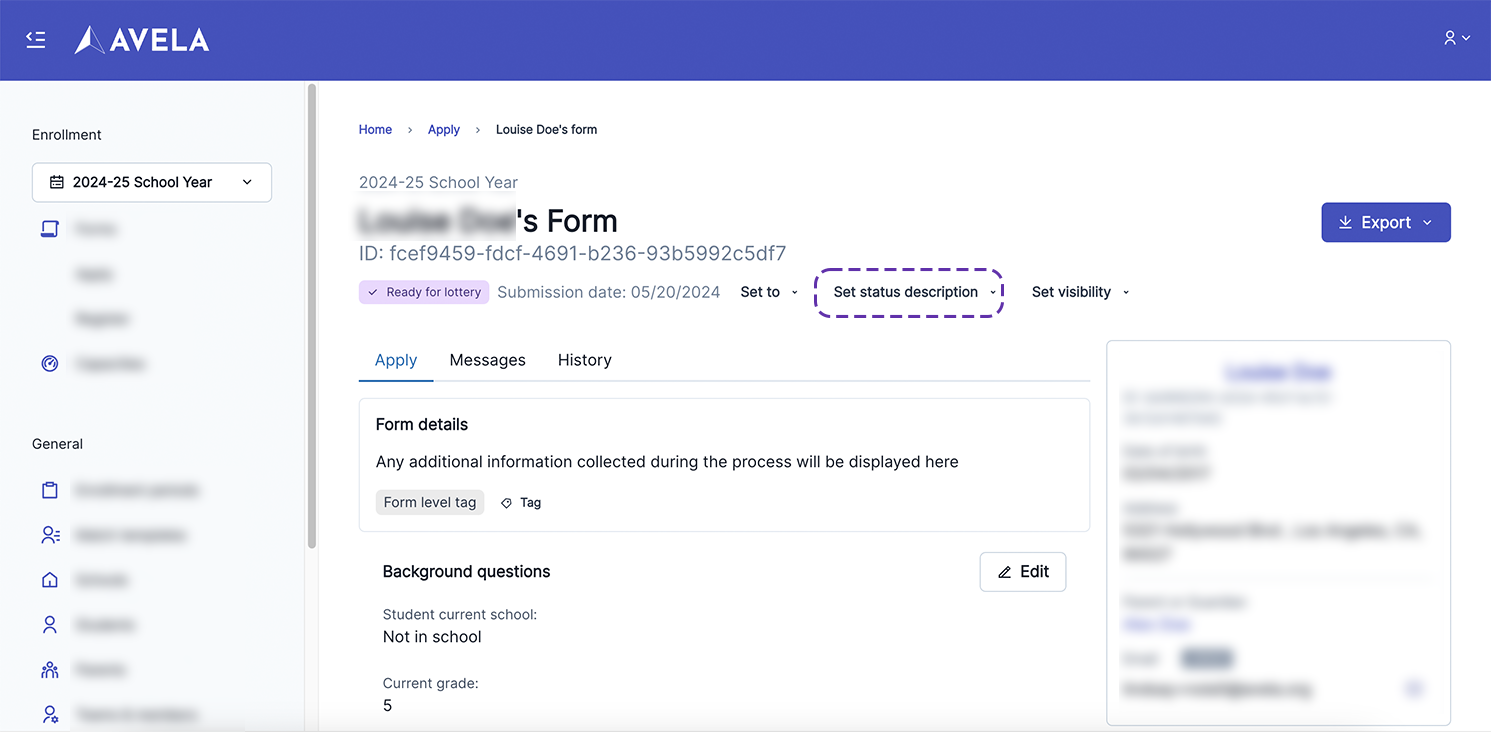1491x732 pixels.
Task: Click the clipboard icon under General
Action: point(50,490)
